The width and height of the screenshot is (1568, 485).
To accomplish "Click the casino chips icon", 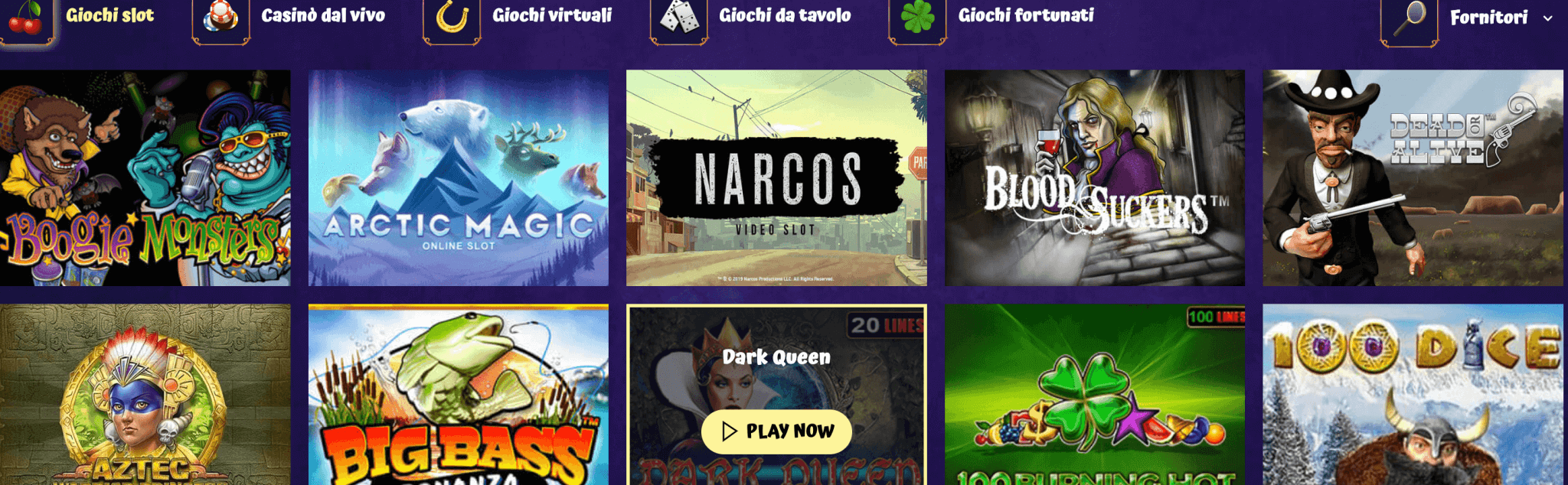I will click(x=220, y=17).
